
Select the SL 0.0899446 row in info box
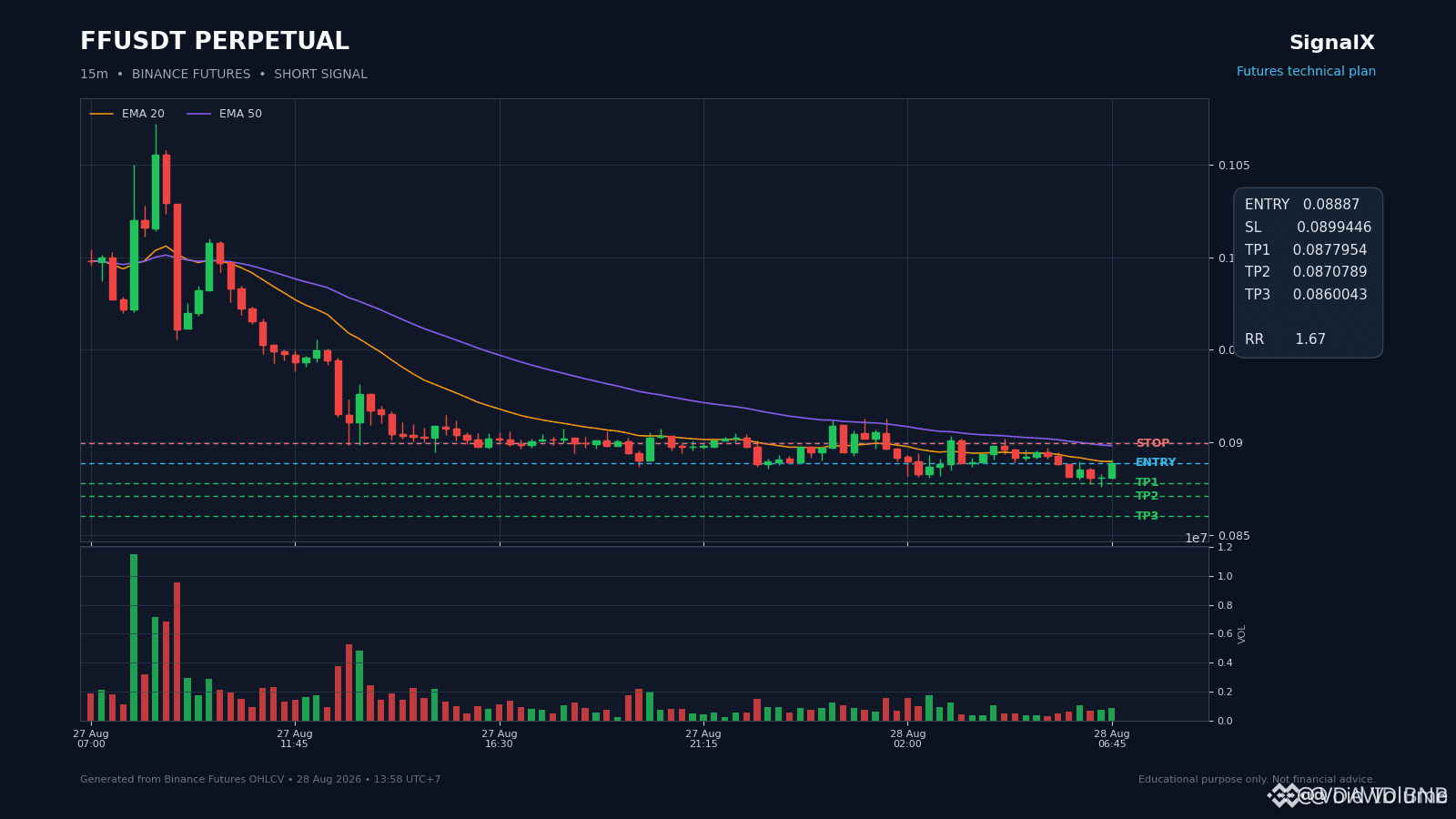click(x=1308, y=227)
